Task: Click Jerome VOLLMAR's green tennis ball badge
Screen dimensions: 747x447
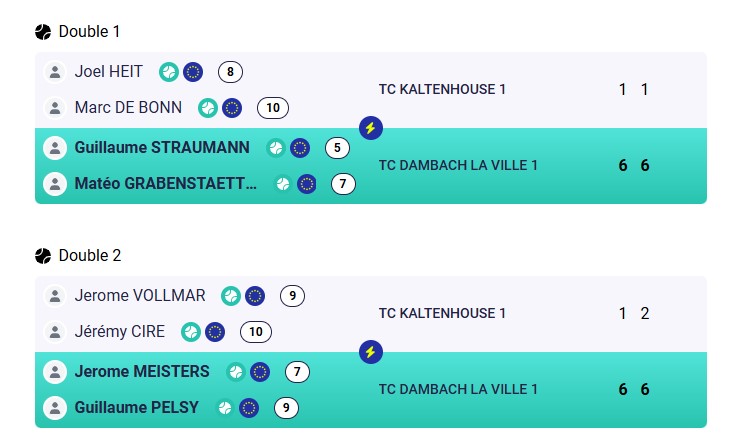Action: tap(231, 296)
